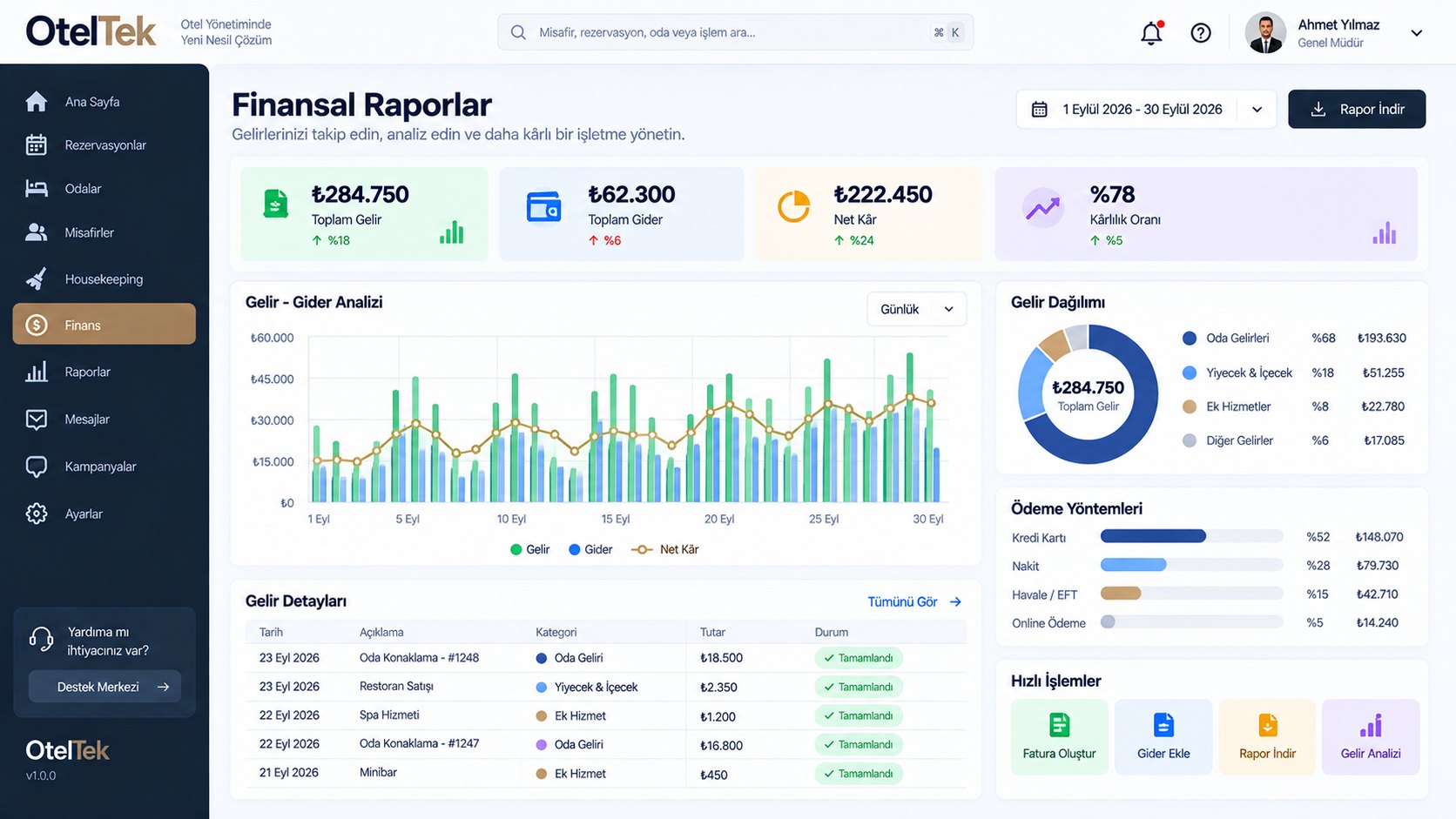The height and width of the screenshot is (819, 1456).
Task: Click the Misafirler people icon
Action: click(x=37, y=232)
